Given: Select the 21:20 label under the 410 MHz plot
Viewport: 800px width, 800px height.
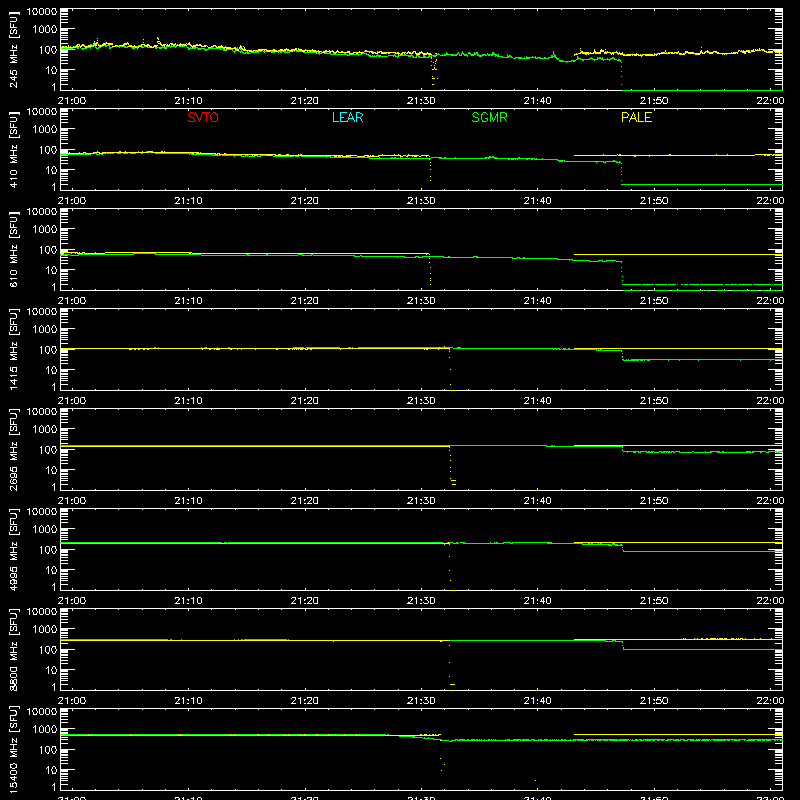Looking at the screenshot, I should tap(305, 201).
